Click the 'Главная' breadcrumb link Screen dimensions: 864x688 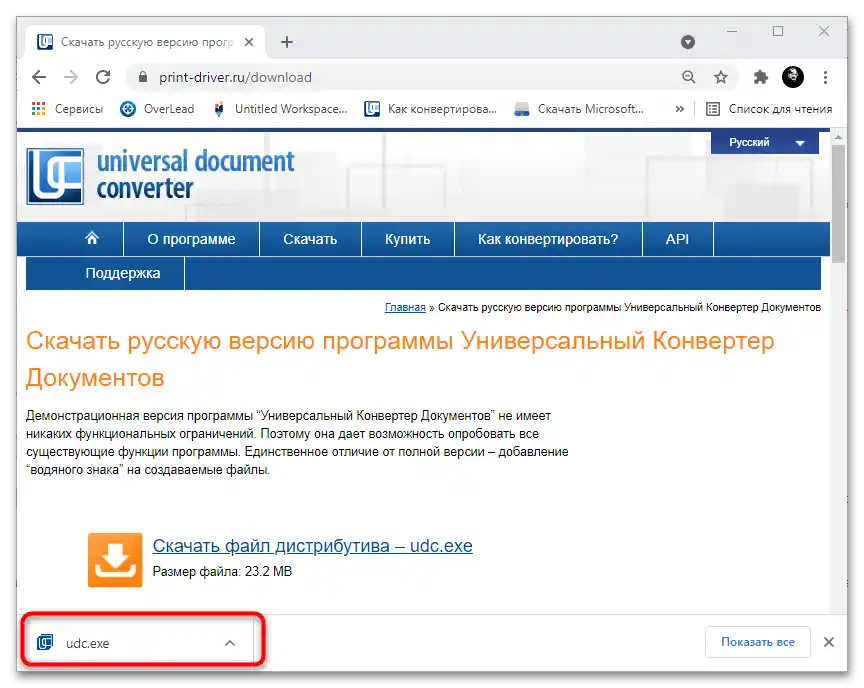click(x=405, y=307)
